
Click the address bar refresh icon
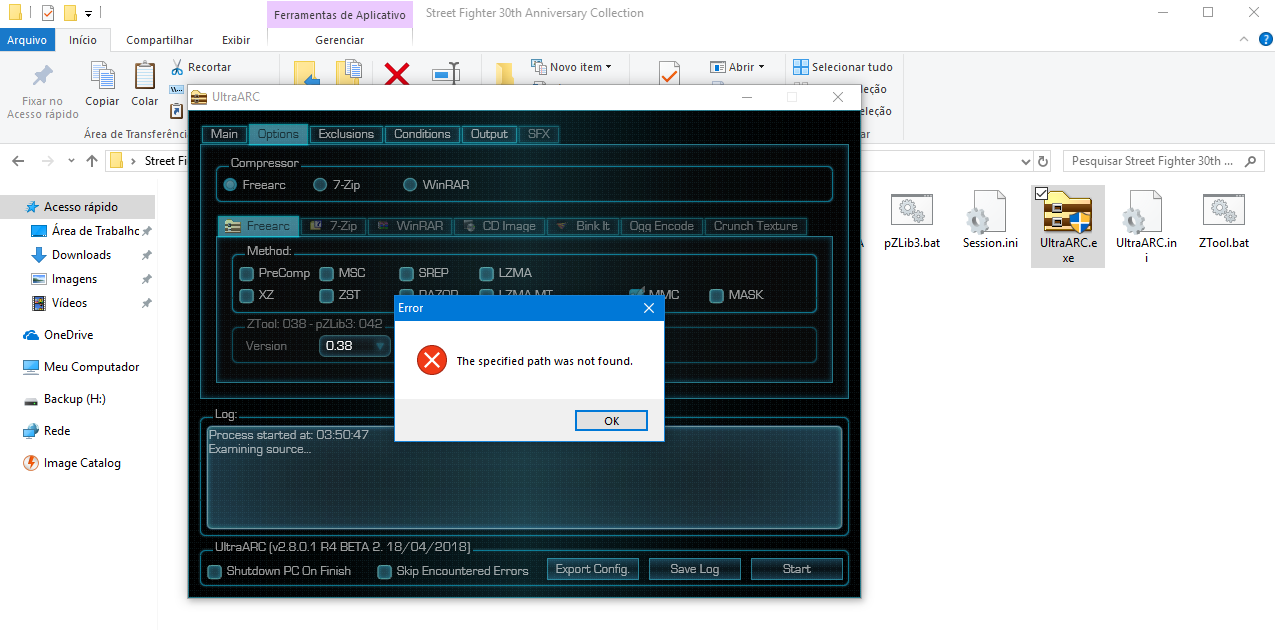[1043, 161]
